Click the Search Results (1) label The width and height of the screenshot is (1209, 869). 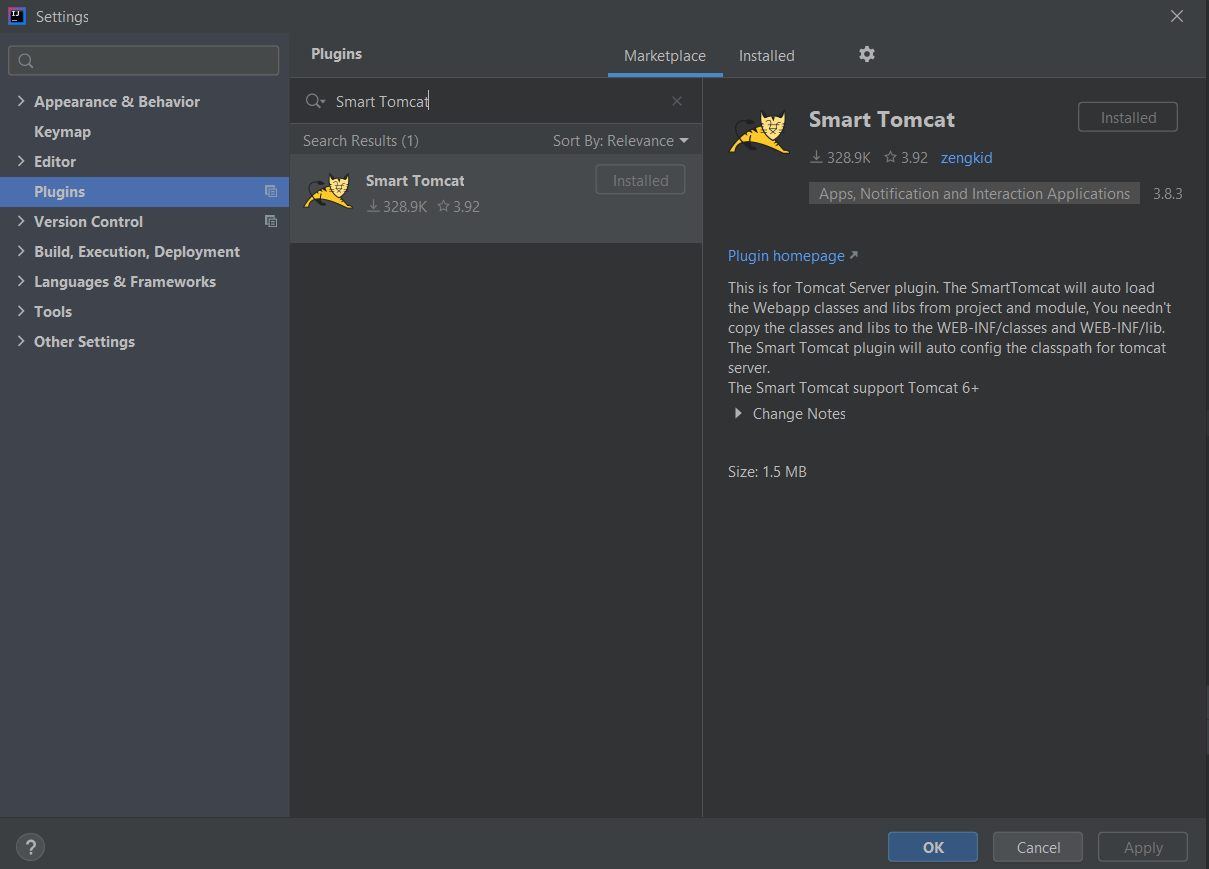pyautogui.click(x=361, y=141)
